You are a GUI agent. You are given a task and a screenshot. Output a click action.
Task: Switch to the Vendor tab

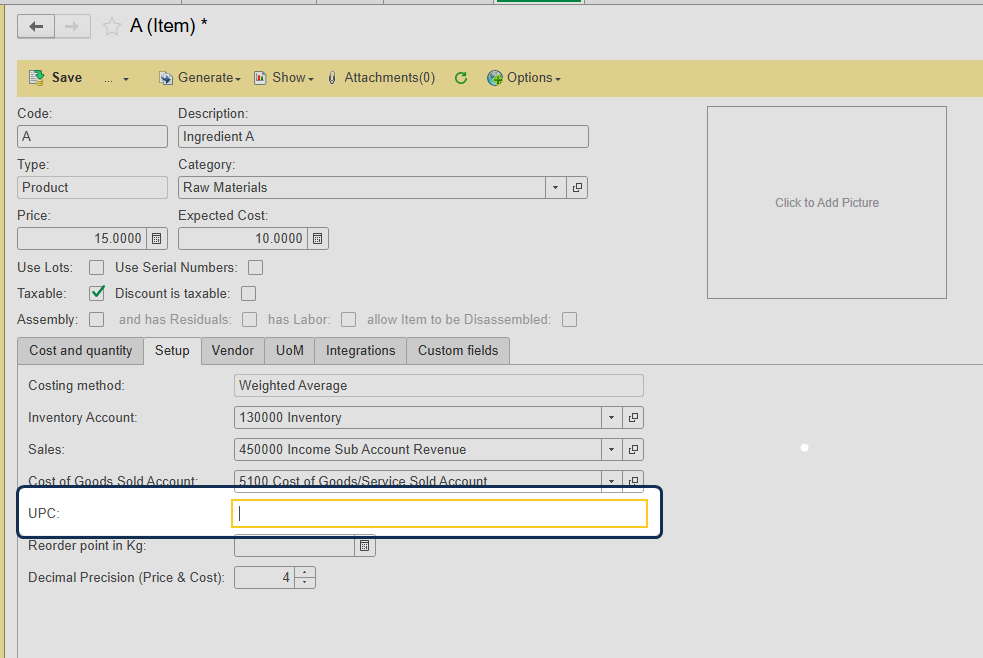[233, 351]
